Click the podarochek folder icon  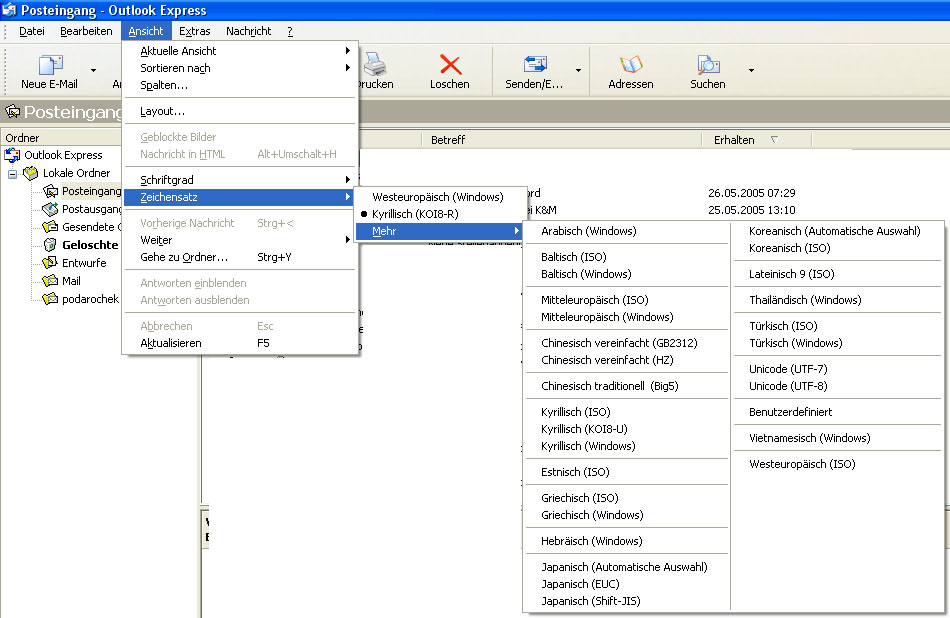50,299
